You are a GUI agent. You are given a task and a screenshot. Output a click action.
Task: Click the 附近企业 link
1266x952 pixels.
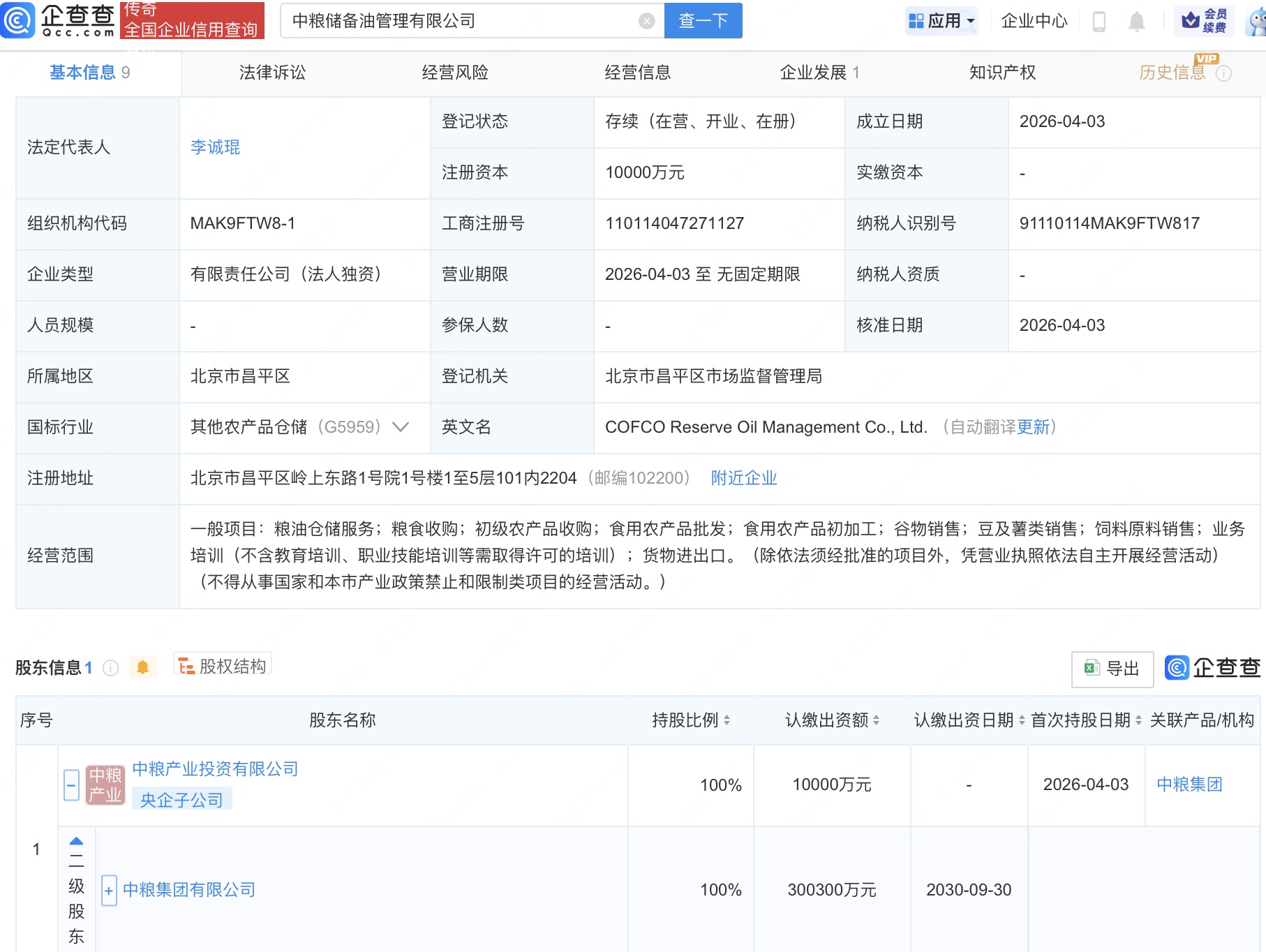click(743, 478)
